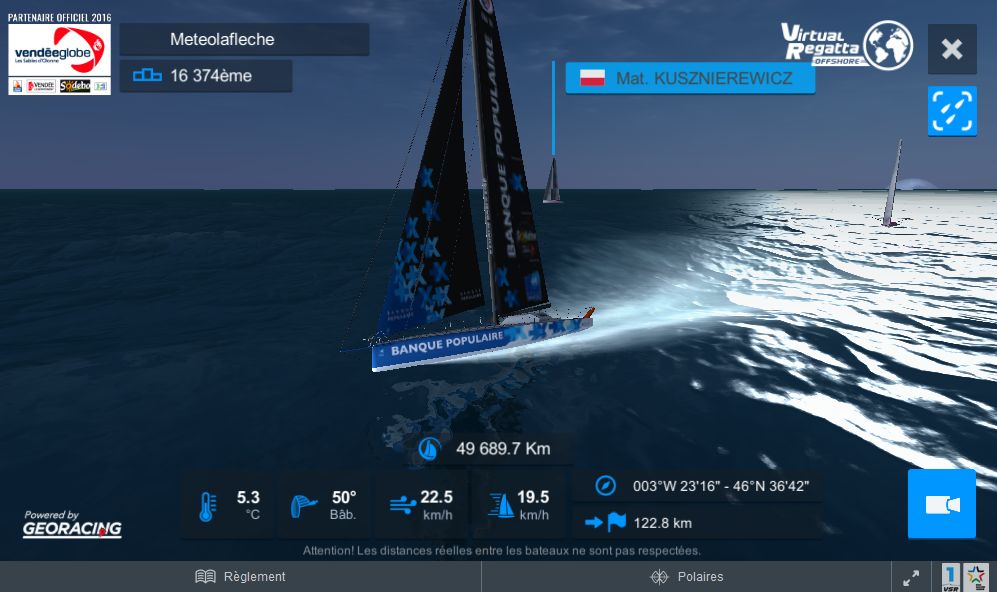
Task: Open the Virtual Regatta Offshore logo
Action: click(x=847, y=45)
